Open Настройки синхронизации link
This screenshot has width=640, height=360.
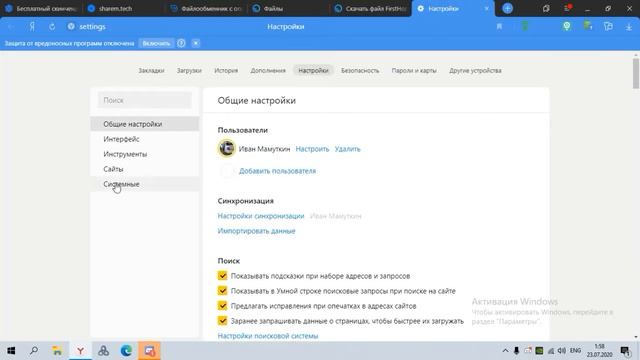point(261,216)
